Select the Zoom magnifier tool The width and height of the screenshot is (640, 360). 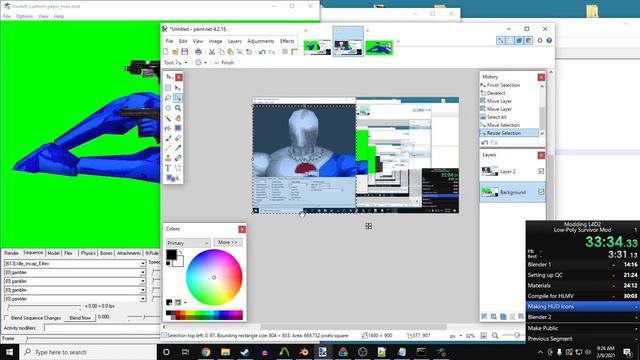pyautogui.click(x=178, y=108)
